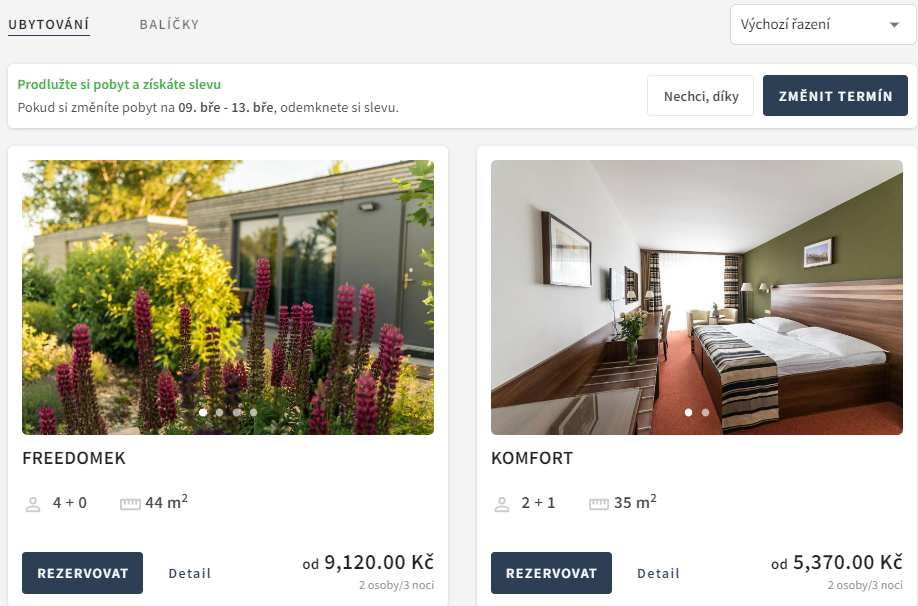The image size is (918, 606).
Task: Click the person occupancy icon under KOMFORT
Action: pos(502,504)
